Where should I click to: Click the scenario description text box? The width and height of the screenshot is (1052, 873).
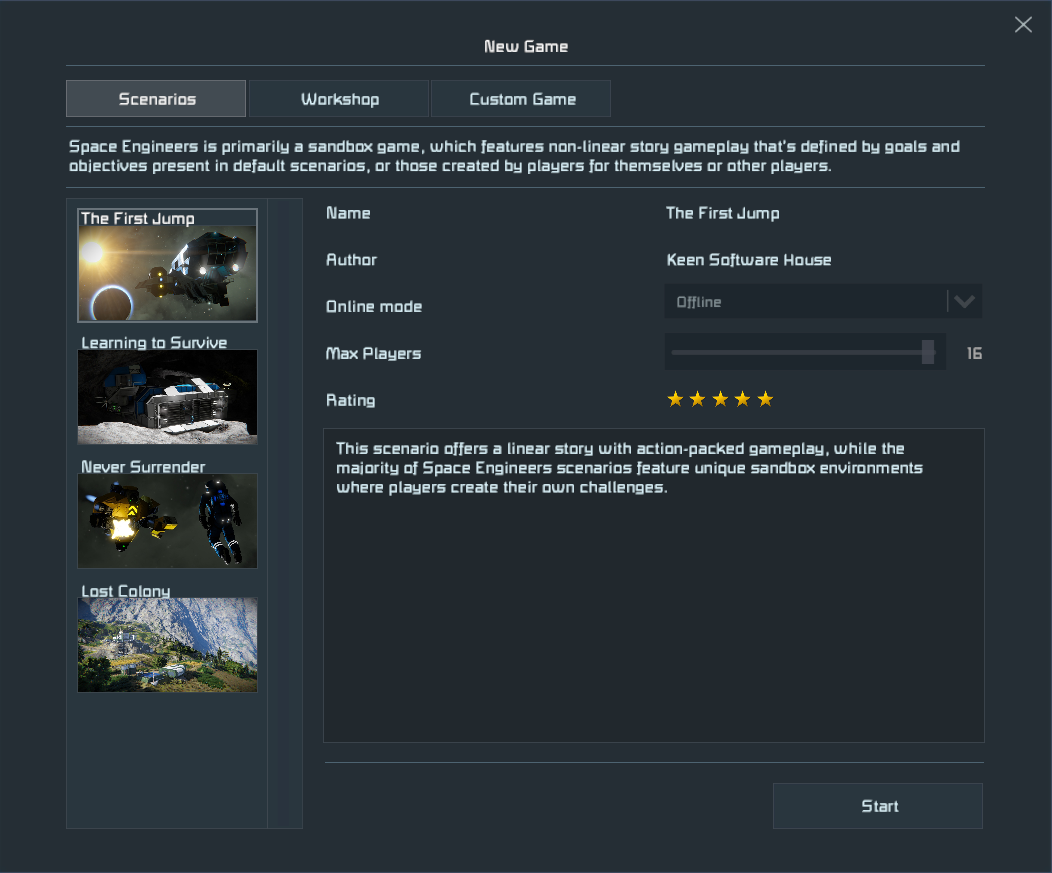(x=653, y=585)
